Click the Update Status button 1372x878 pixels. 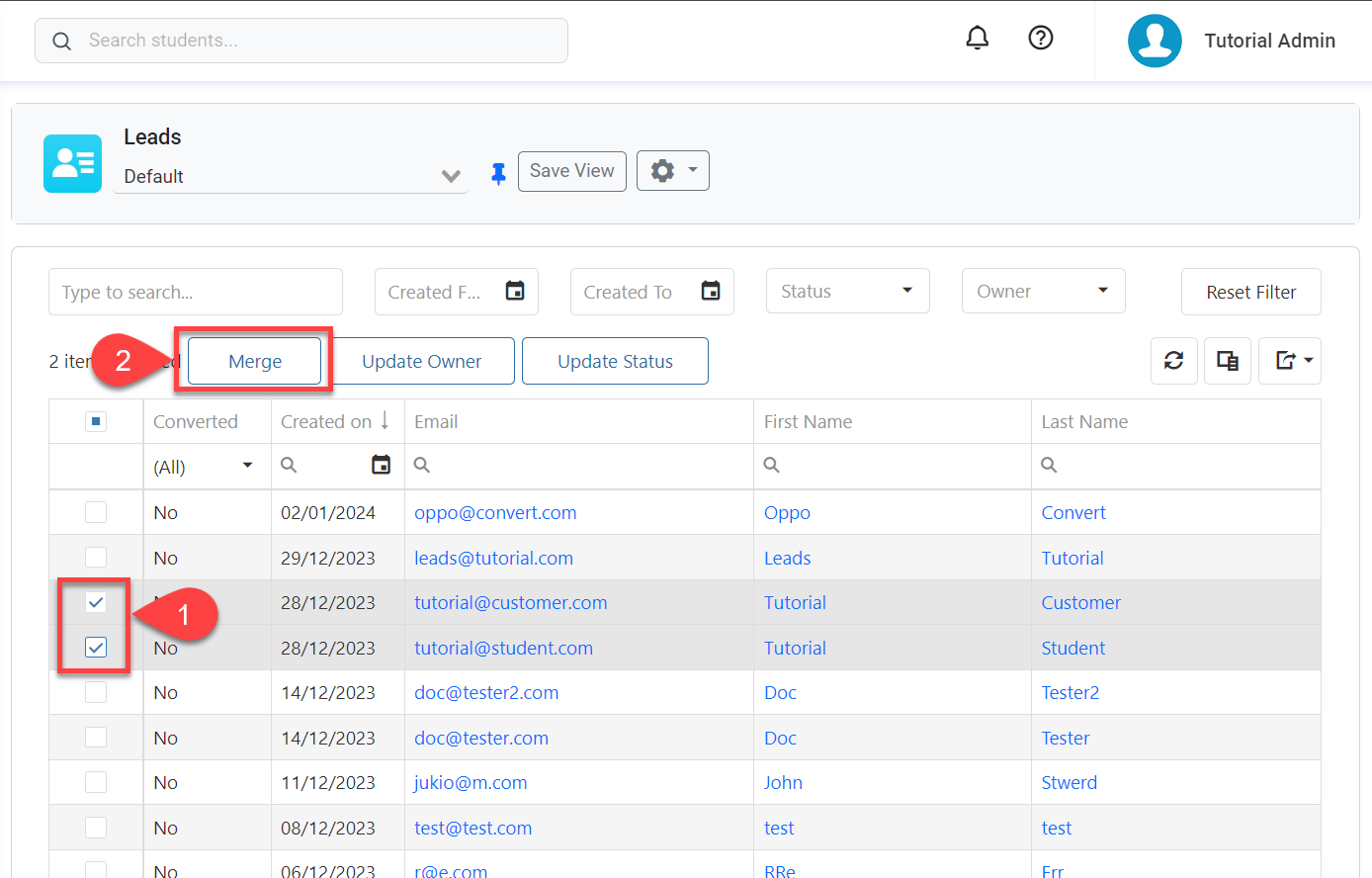(x=615, y=361)
